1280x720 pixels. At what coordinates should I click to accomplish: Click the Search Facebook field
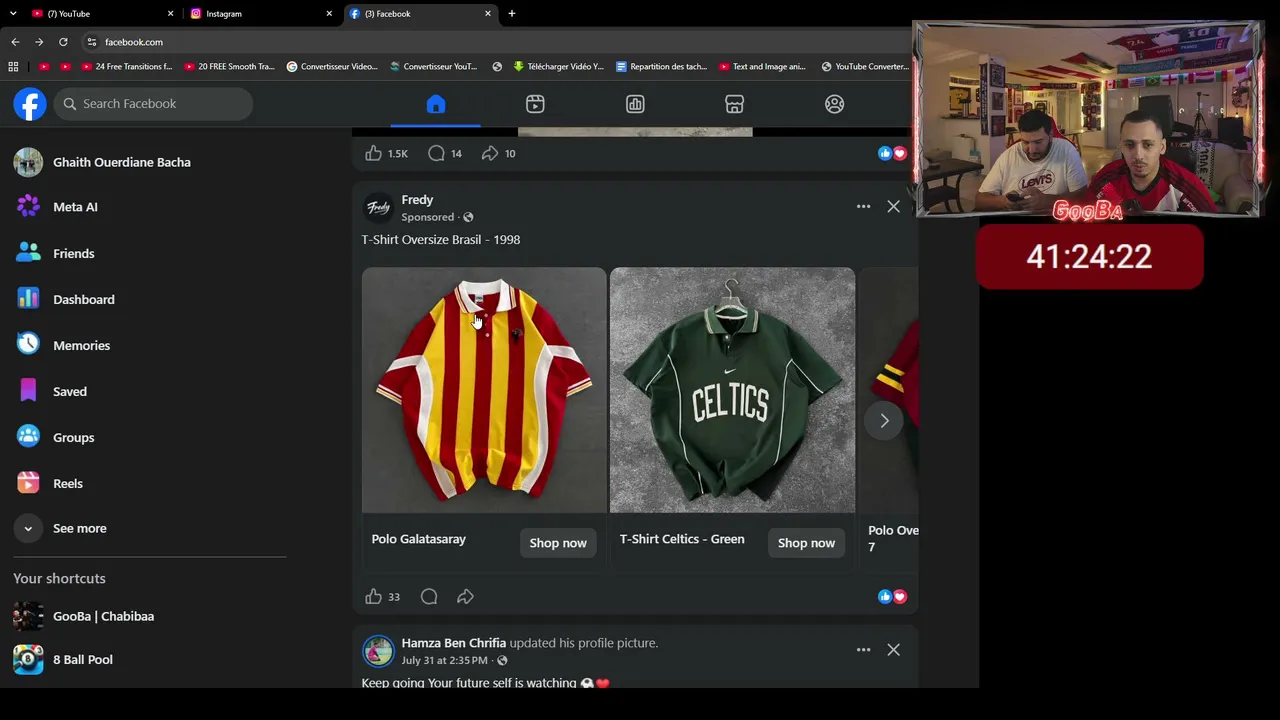(153, 104)
